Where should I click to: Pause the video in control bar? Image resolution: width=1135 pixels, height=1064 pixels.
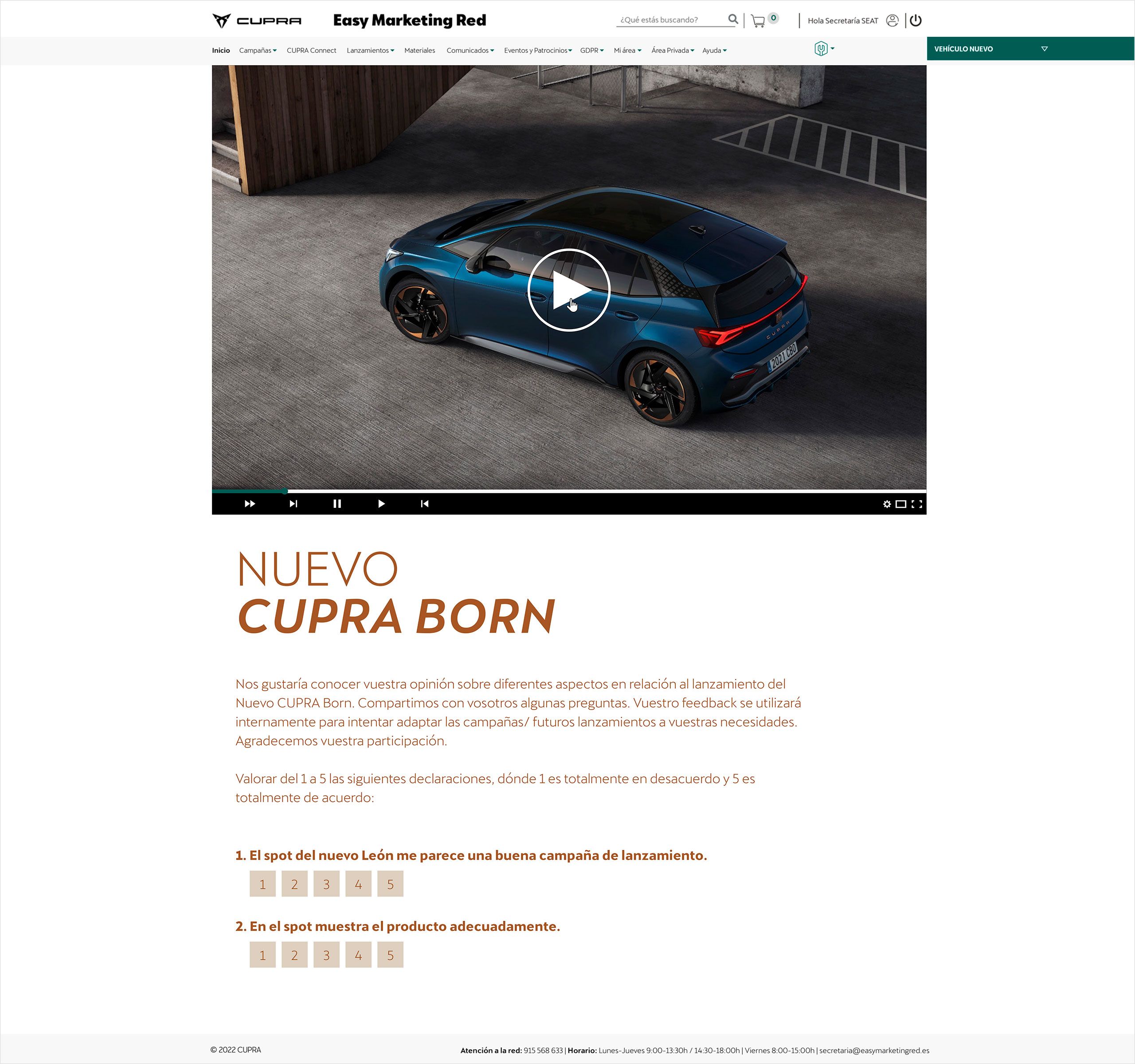(337, 504)
